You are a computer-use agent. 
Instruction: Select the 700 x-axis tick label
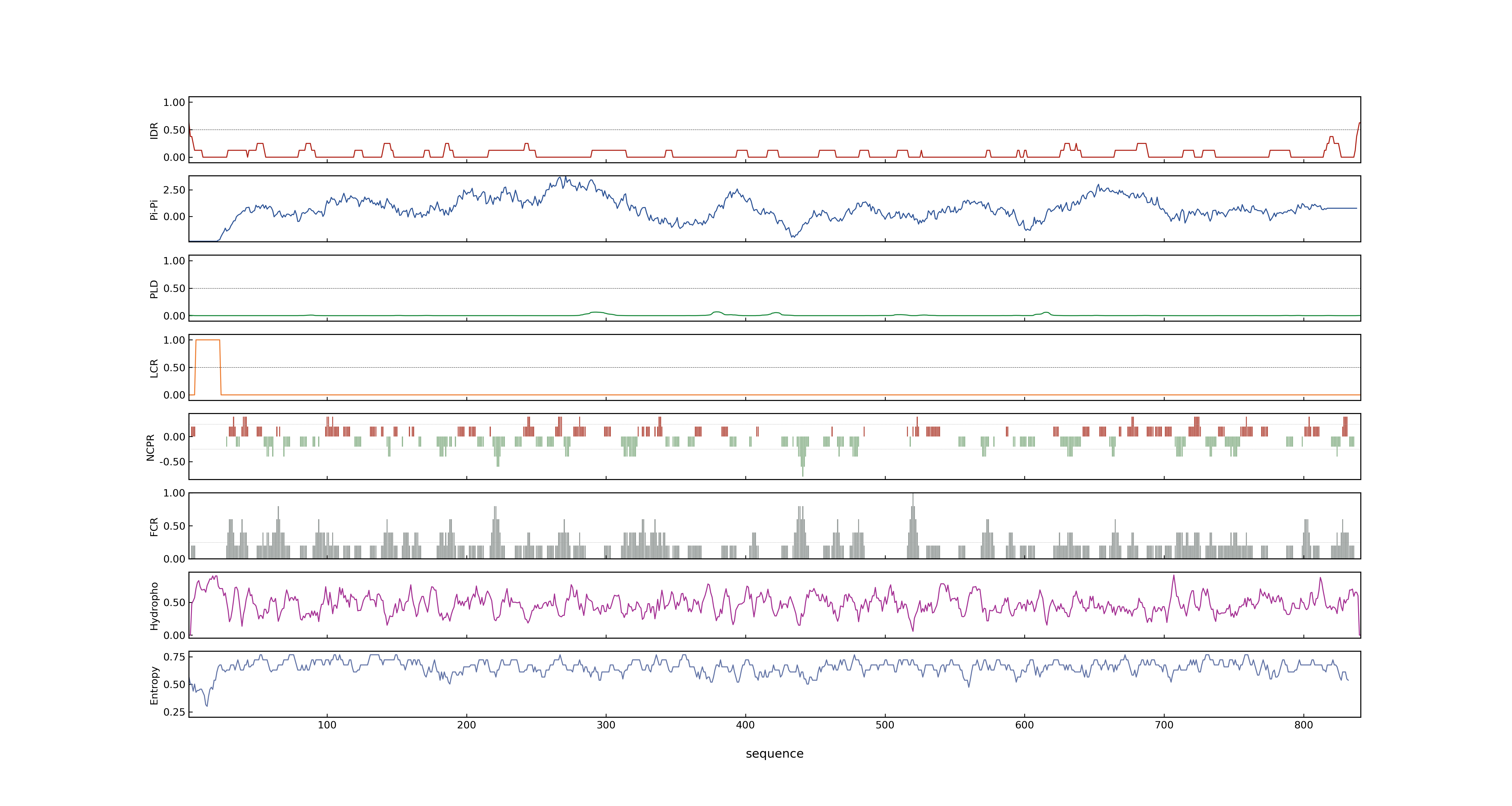(1164, 725)
